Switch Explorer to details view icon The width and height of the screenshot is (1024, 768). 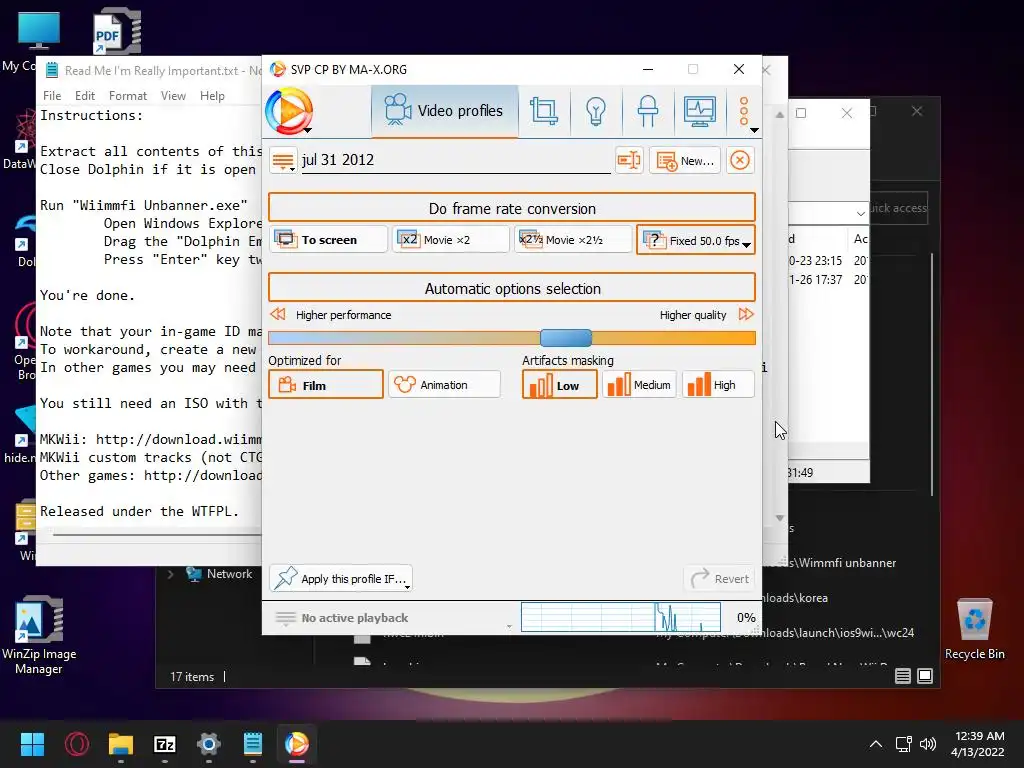click(x=903, y=676)
